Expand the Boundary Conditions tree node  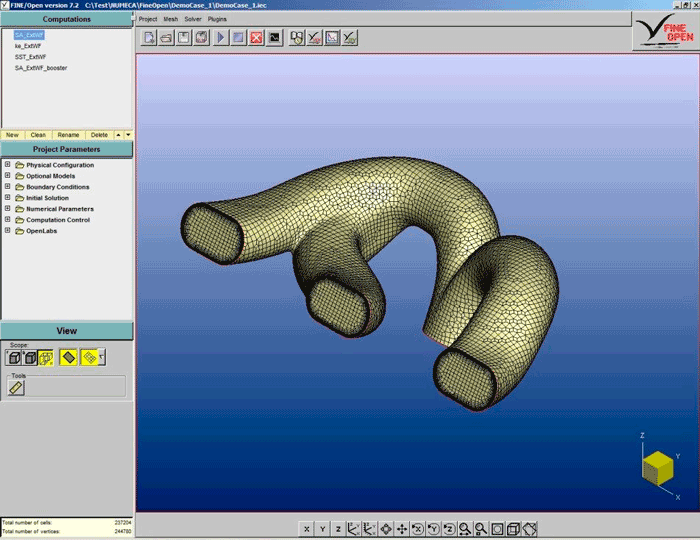tap(8, 187)
